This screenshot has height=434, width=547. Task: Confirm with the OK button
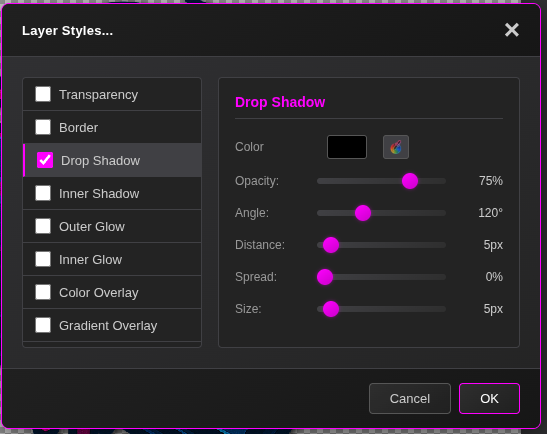tap(489, 398)
